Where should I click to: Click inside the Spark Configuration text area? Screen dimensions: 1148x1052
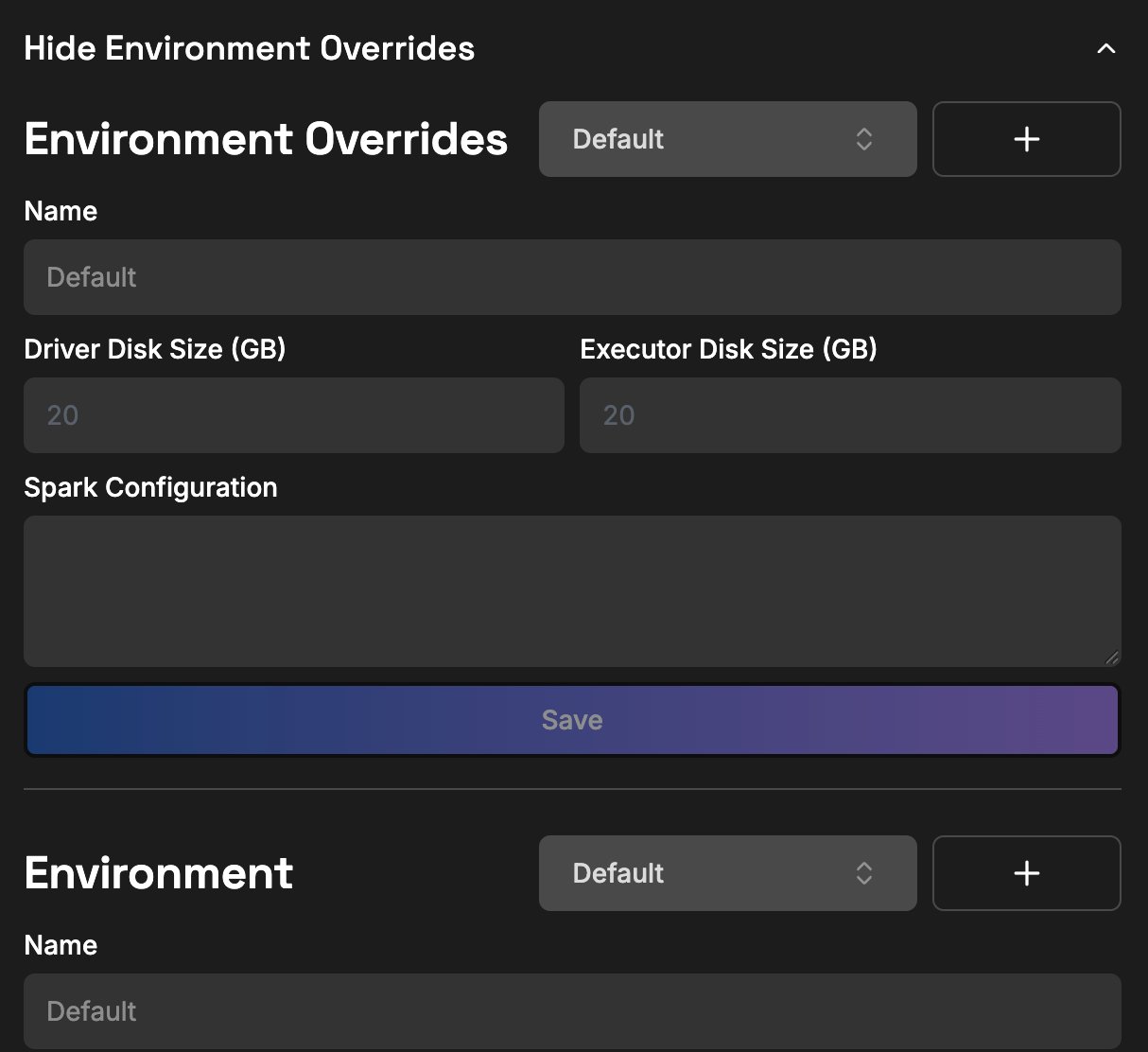[x=572, y=591]
